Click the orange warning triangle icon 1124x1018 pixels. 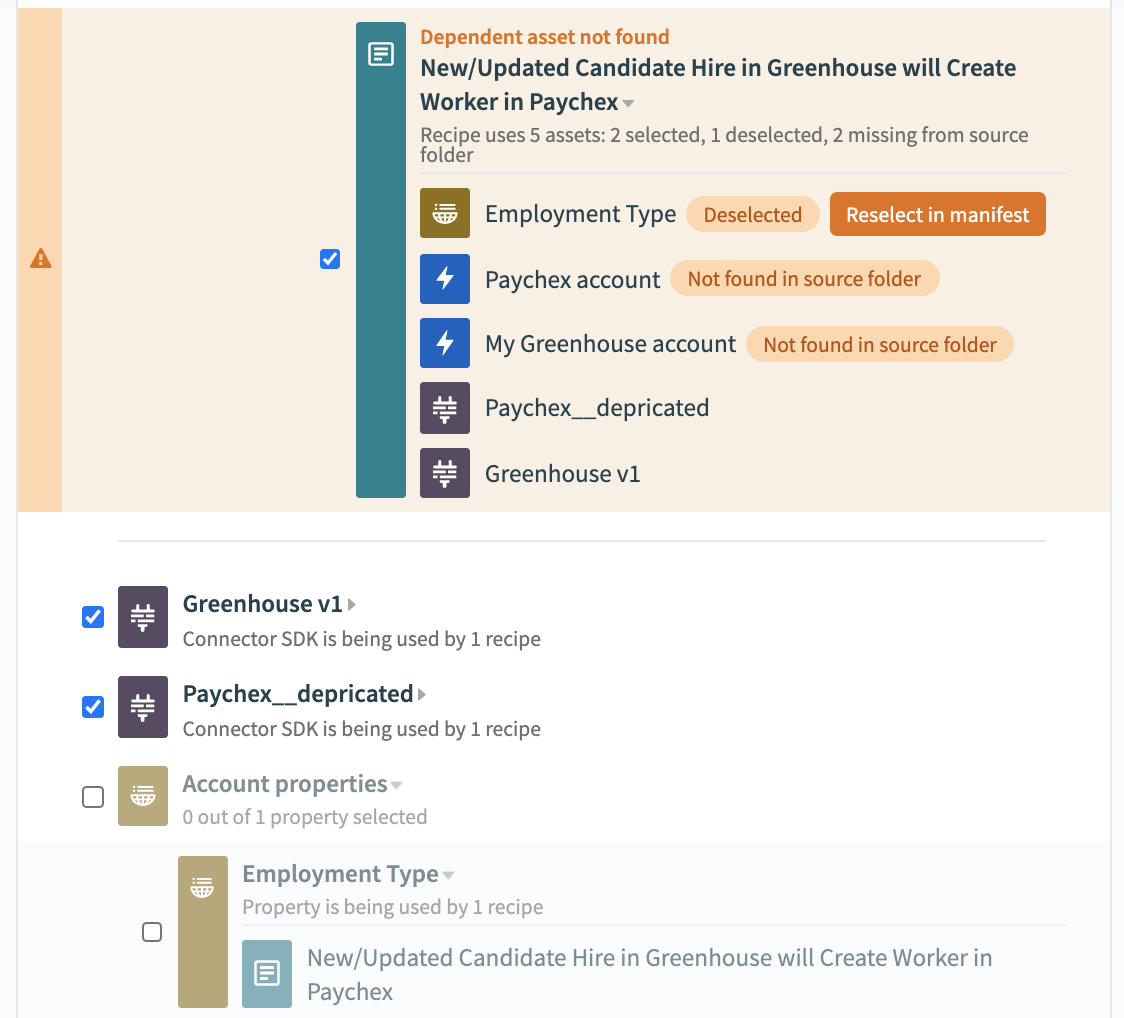[40, 259]
